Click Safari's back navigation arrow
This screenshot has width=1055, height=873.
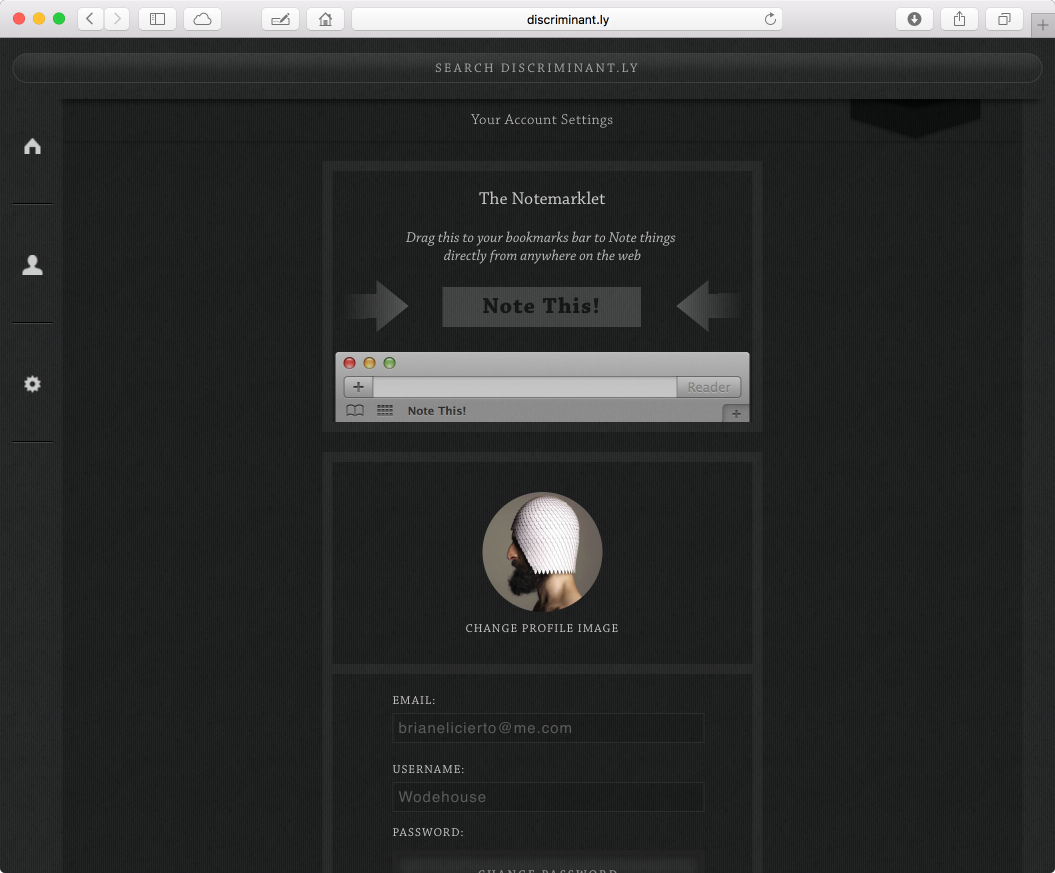point(90,19)
